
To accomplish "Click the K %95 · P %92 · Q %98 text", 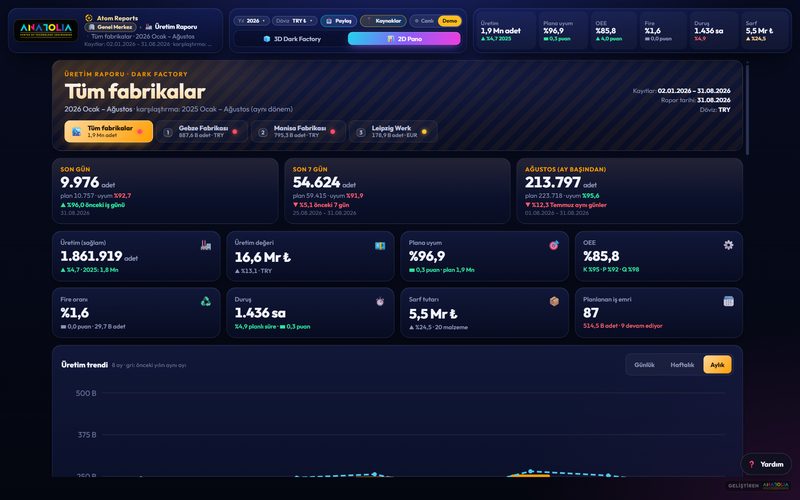I will pyautogui.click(x=611, y=269).
